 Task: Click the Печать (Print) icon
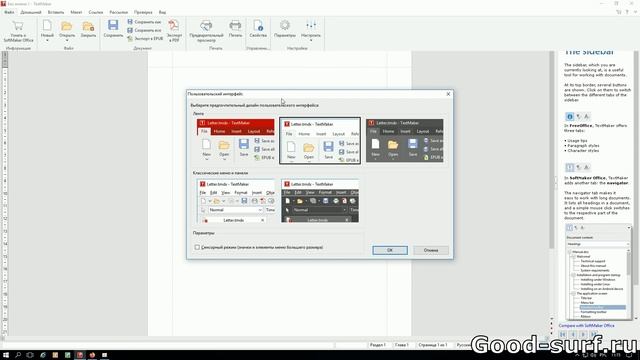[x=235, y=26]
